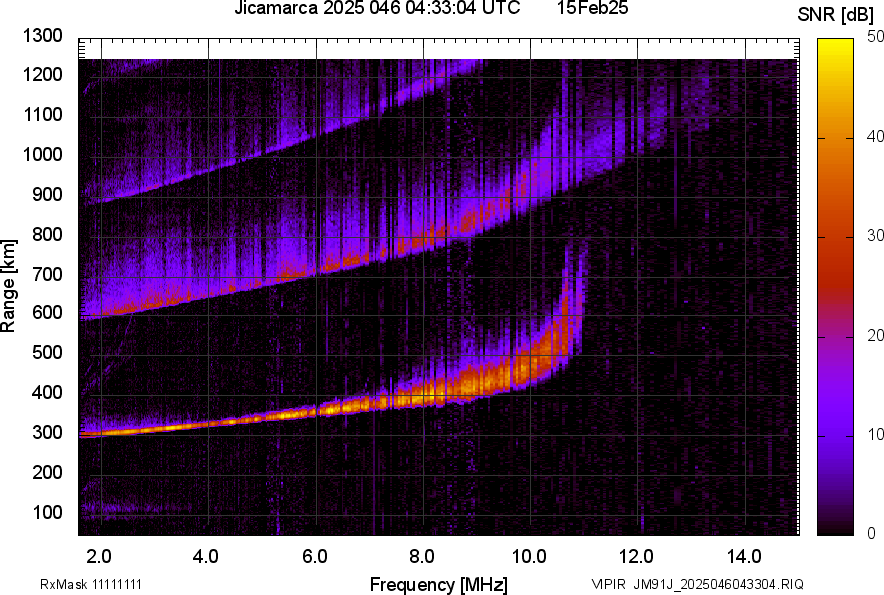Click the frequency tick label "8.0"

pyautogui.click(x=422, y=557)
